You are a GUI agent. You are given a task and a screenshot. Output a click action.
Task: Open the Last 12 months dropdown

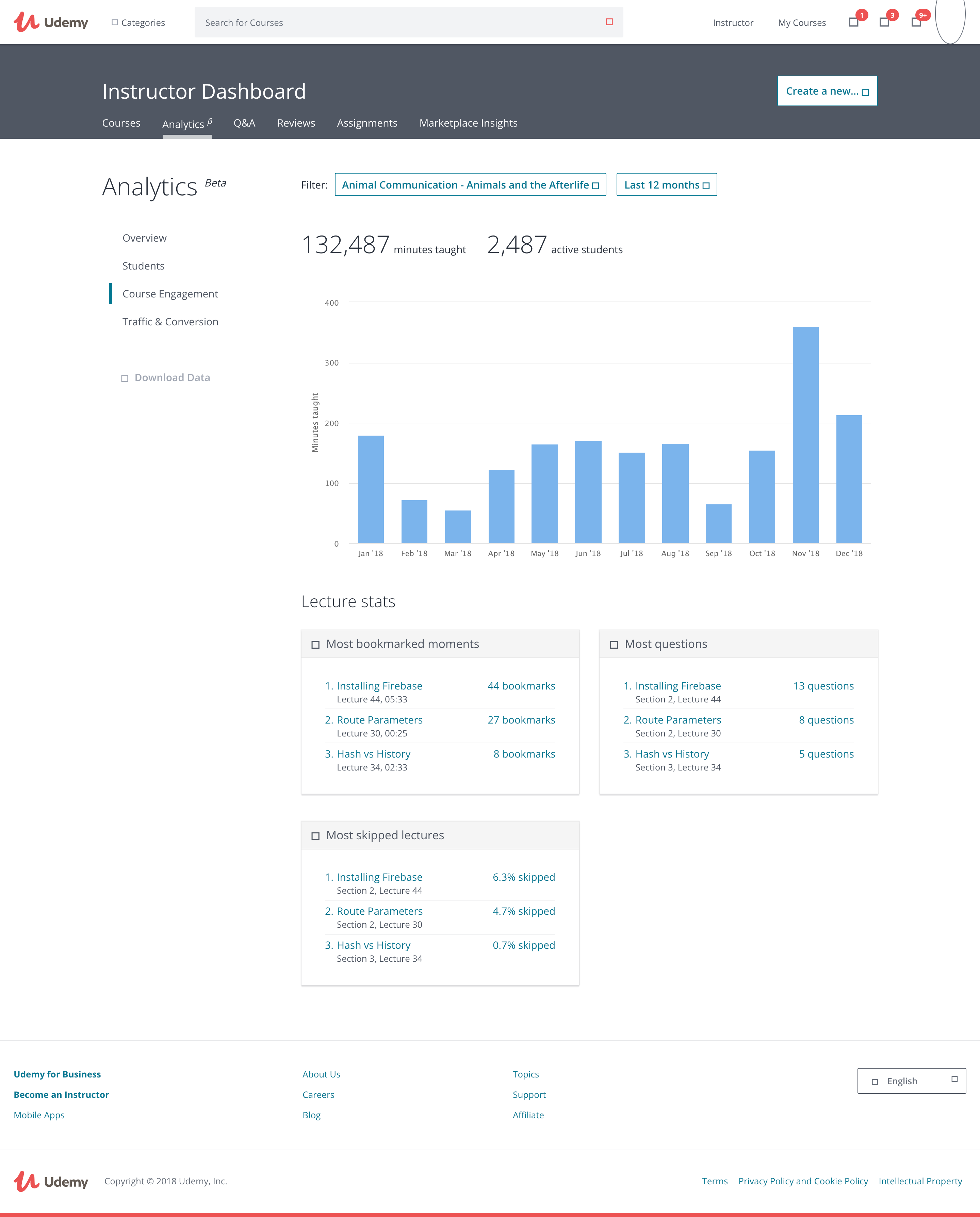pos(667,184)
